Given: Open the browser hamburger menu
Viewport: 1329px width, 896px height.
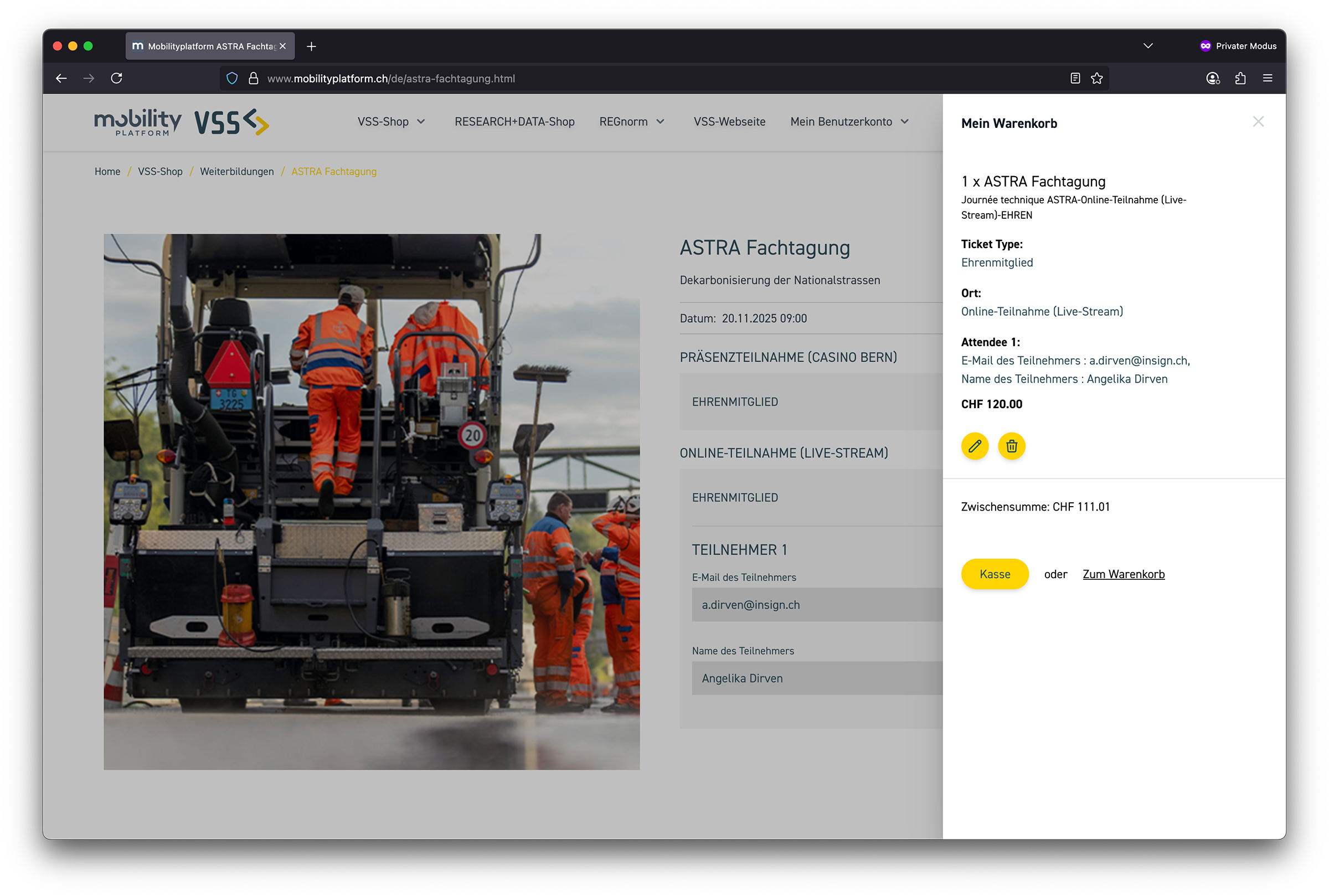Looking at the screenshot, I should click(1268, 78).
